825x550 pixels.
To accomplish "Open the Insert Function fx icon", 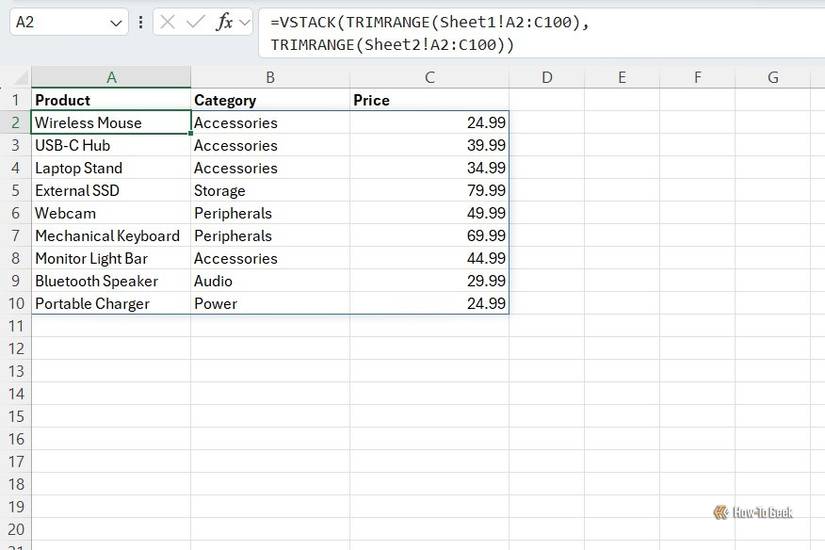I will (224, 22).
